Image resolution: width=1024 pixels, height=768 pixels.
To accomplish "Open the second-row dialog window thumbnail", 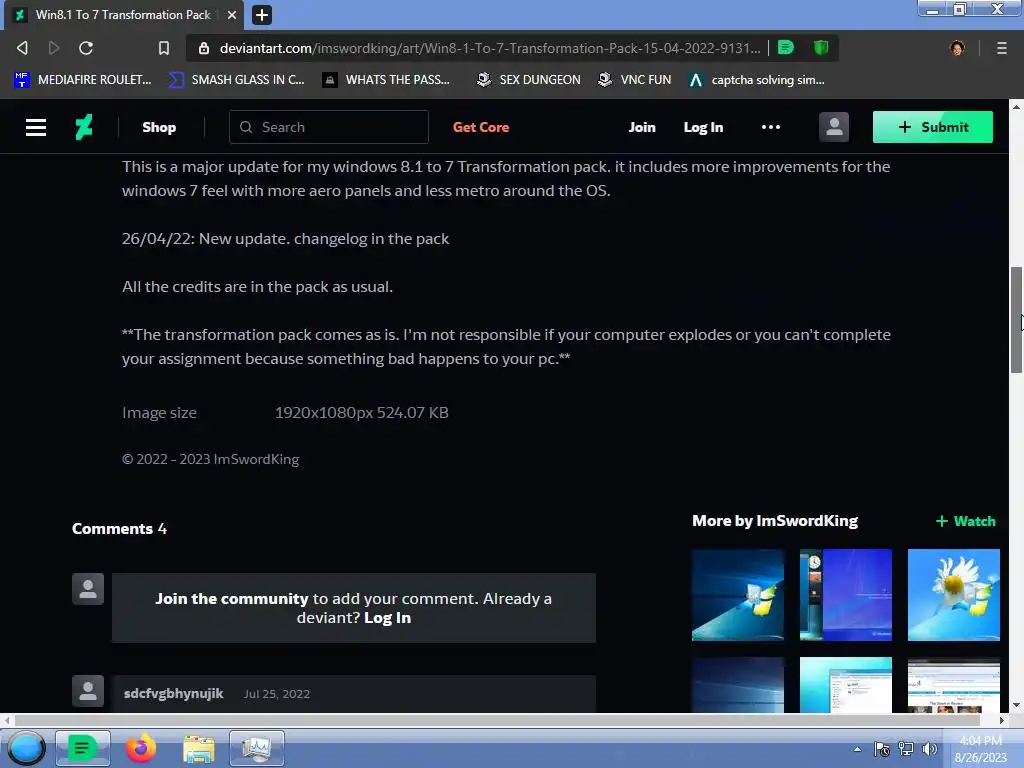I will point(846,685).
